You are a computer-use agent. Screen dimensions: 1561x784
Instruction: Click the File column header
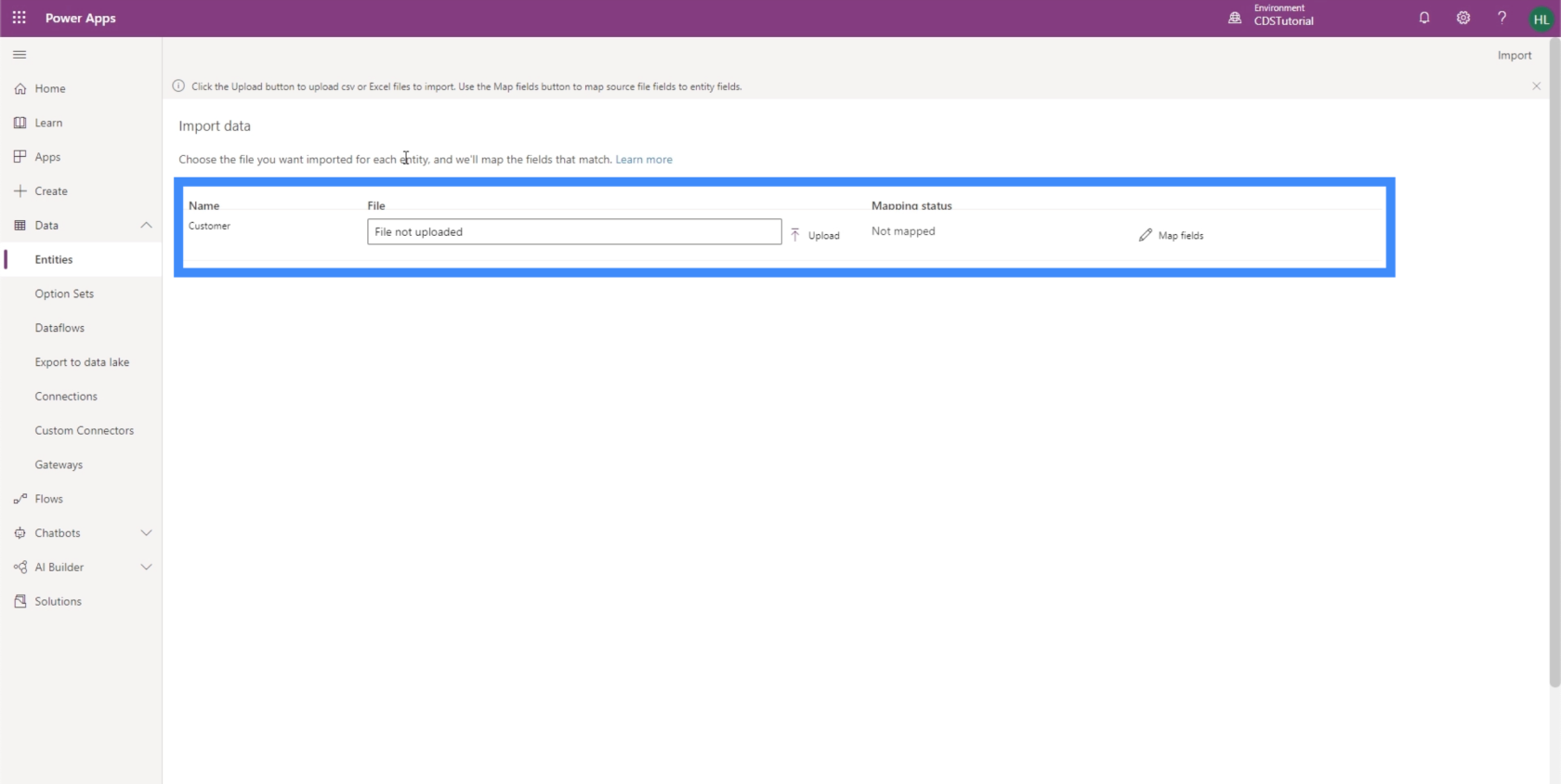point(376,205)
